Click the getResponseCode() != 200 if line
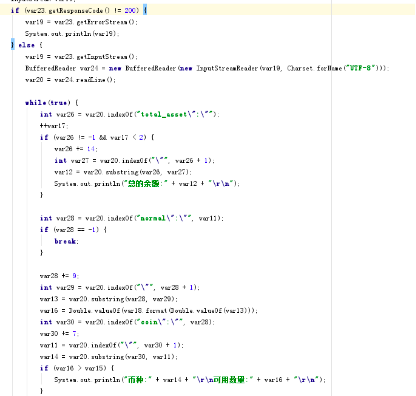The width and height of the screenshot is (416, 396). click(79, 10)
